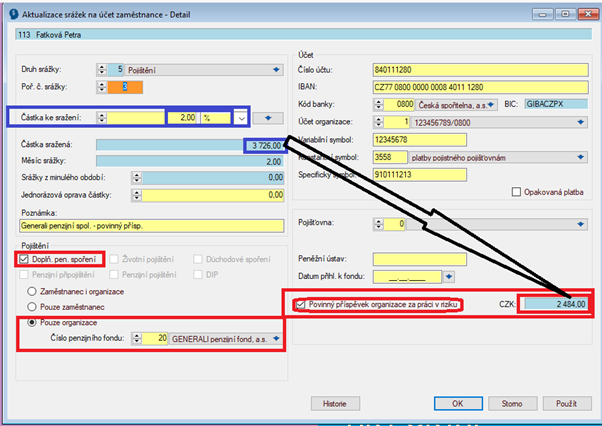Click the blue arrow button after percent field
The height and width of the screenshot is (426, 602).
tap(268, 117)
